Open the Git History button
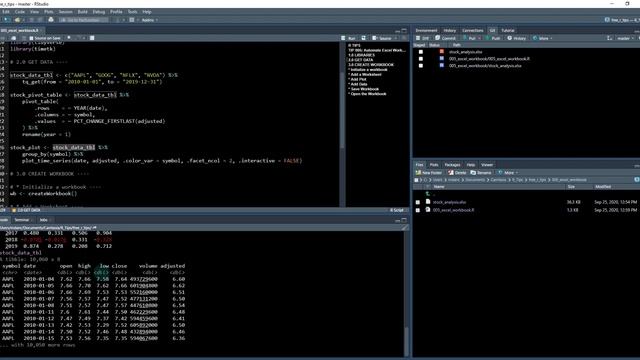 (x=517, y=38)
